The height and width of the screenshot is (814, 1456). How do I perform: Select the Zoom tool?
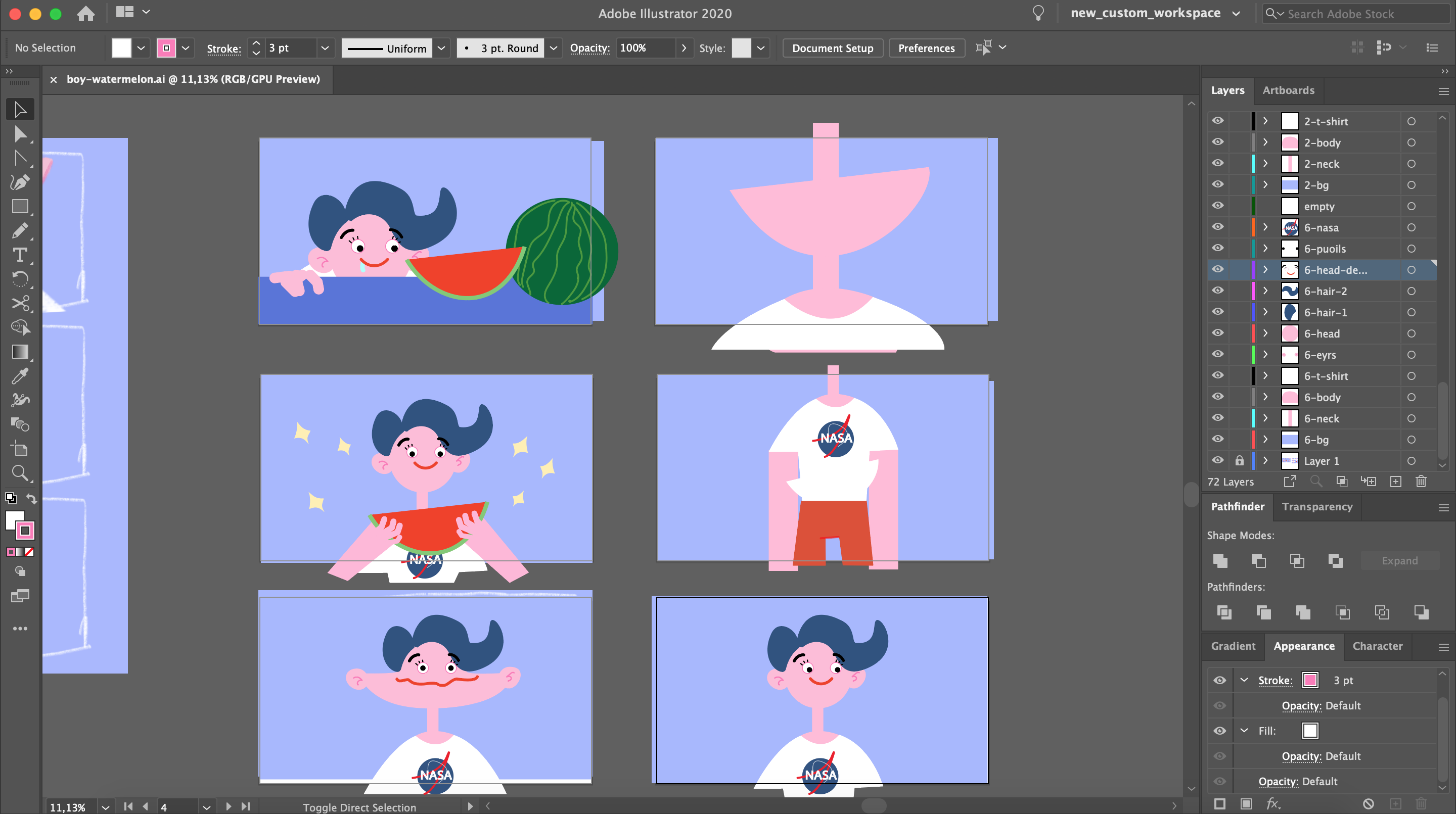tap(20, 473)
